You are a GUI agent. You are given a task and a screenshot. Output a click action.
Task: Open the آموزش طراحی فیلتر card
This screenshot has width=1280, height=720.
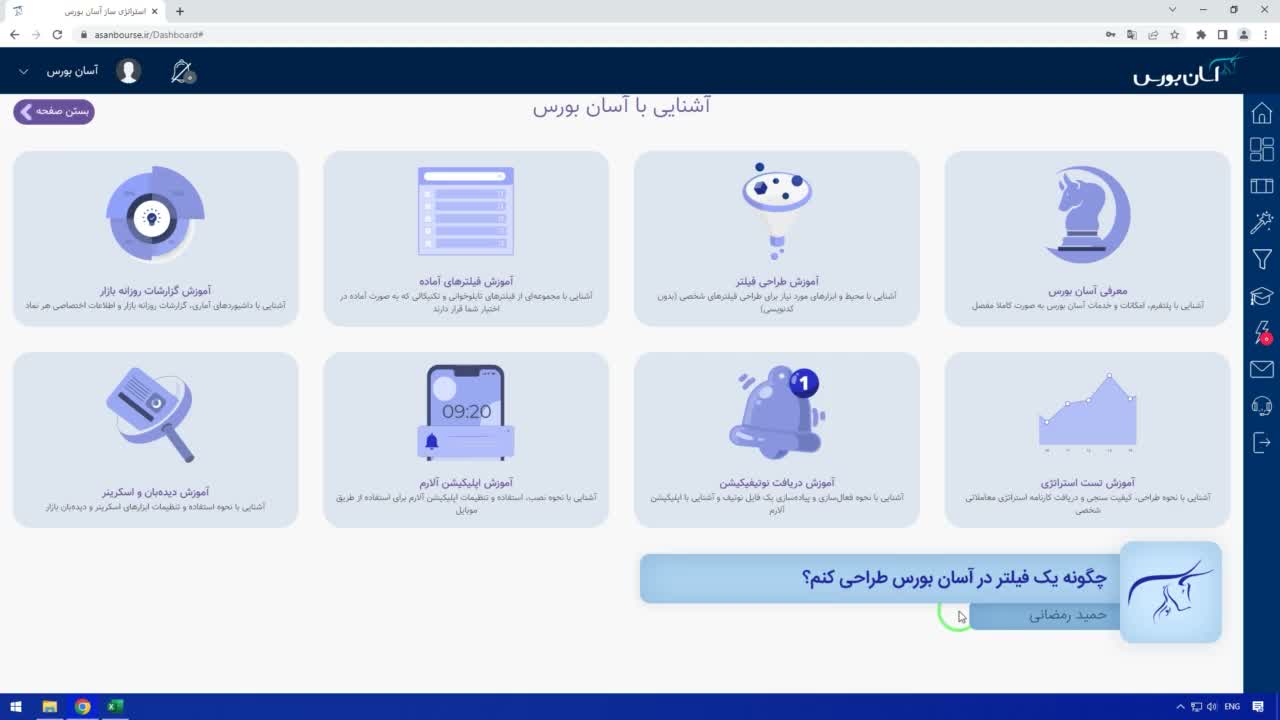coord(777,238)
